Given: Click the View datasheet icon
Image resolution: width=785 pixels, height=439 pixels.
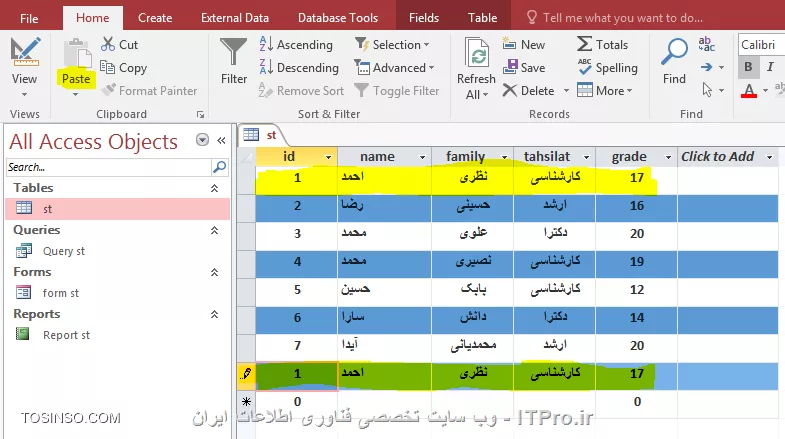Looking at the screenshot, I should (x=24, y=52).
